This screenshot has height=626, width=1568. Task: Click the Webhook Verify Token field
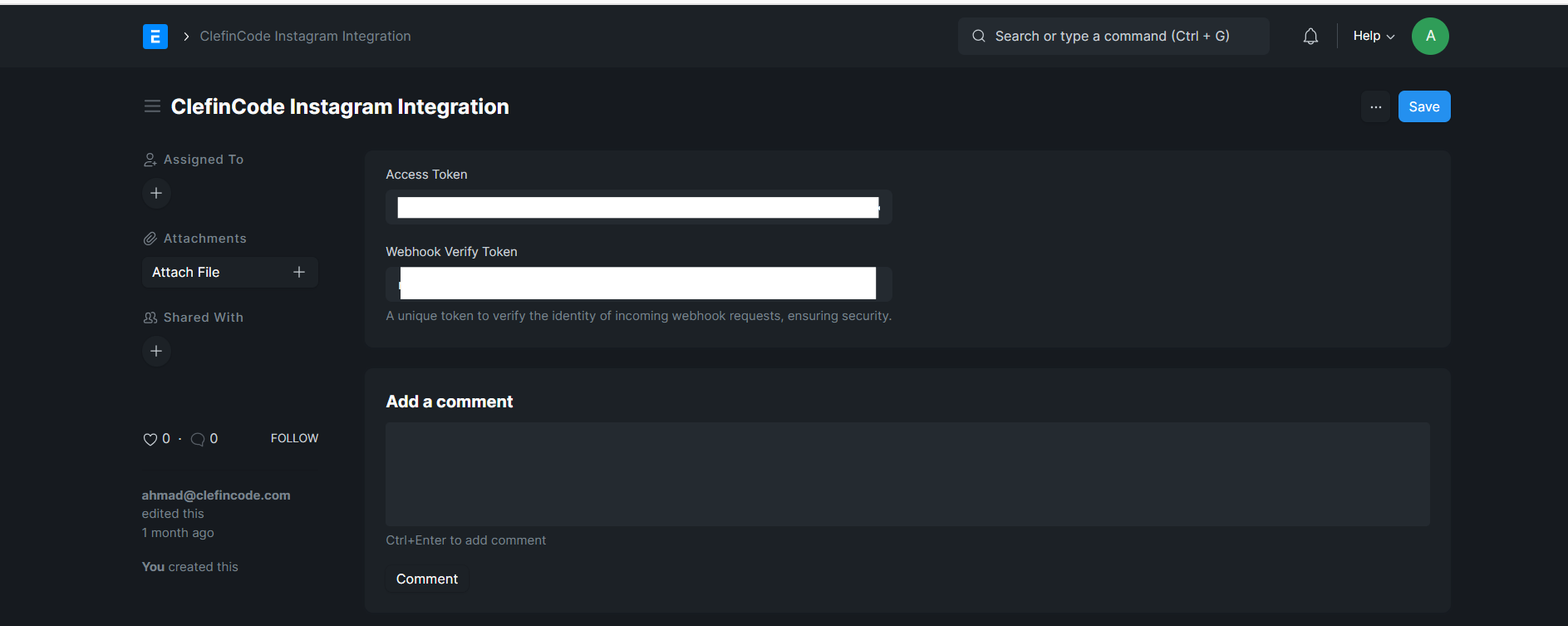click(x=638, y=283)
